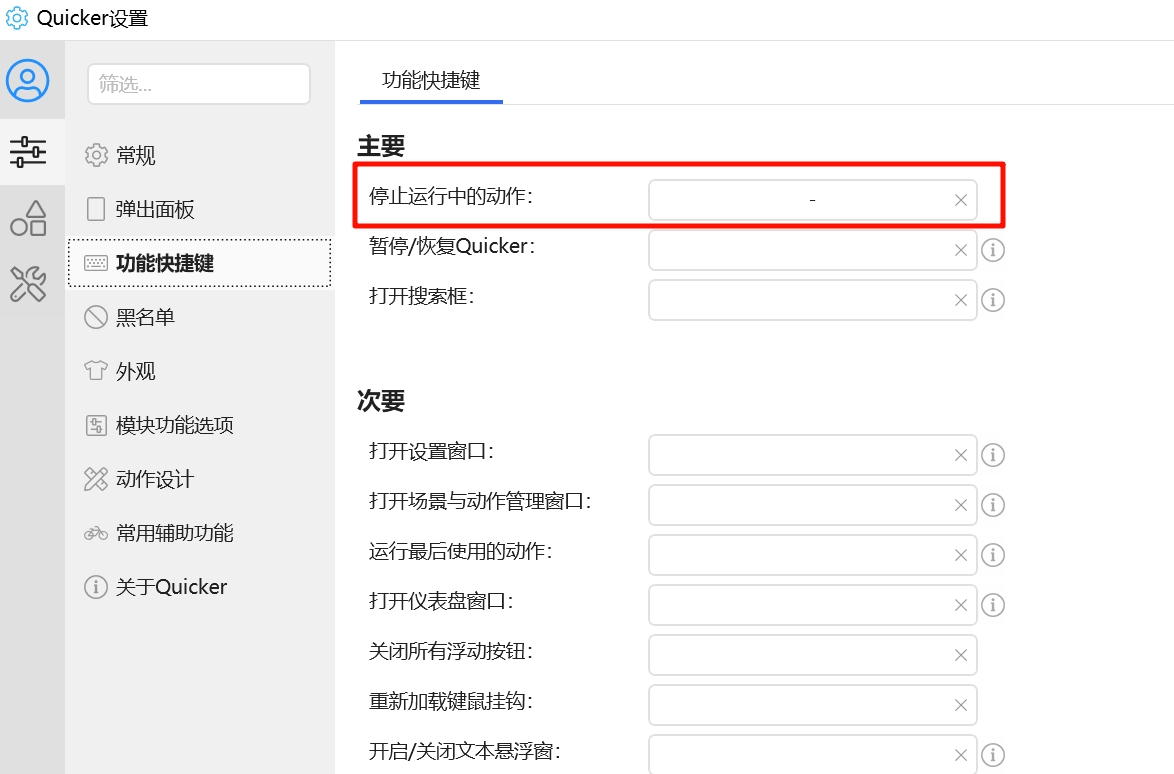The width and height of the screenshot is (1174, 774).
Task: Open the shapes sidebar icon
Action: (28, 218)
